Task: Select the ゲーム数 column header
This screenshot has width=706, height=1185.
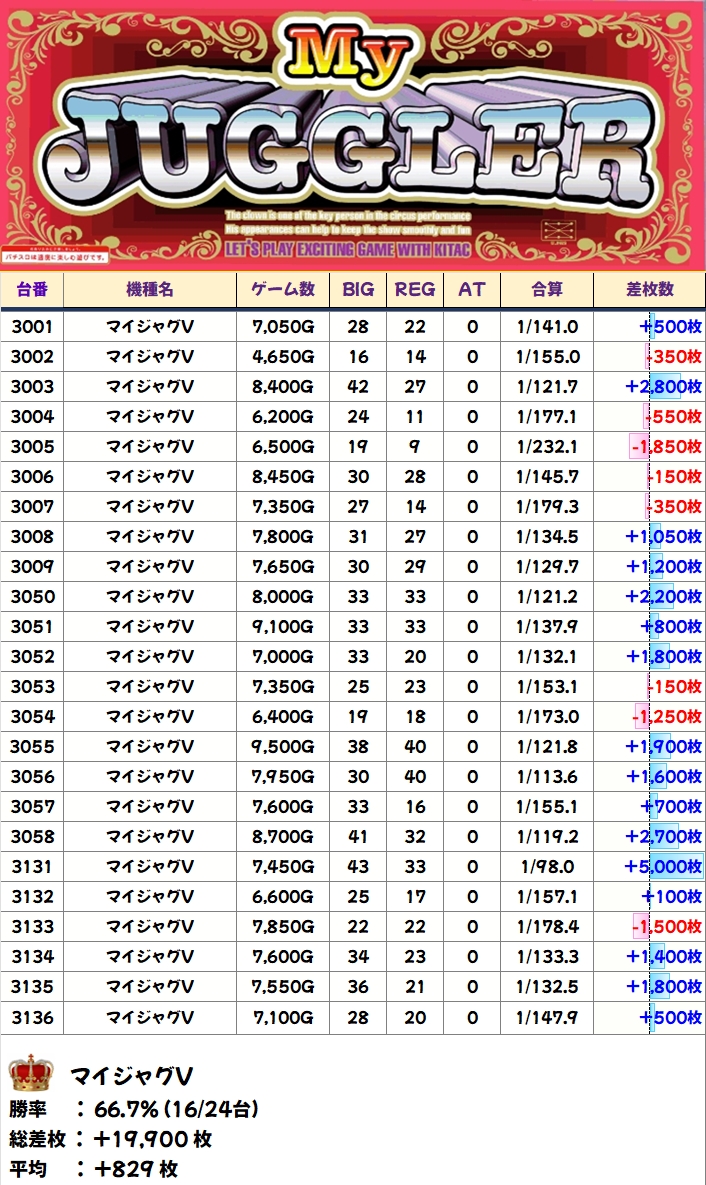Action: tap(283, 289)
